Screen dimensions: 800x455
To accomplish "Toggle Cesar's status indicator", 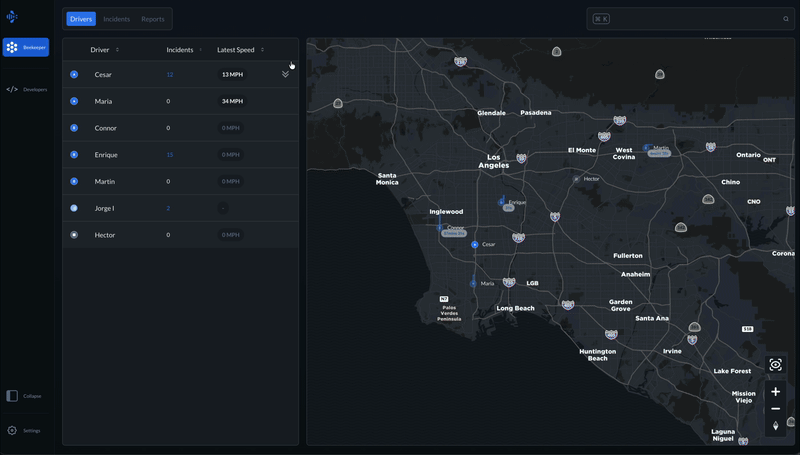I will click(x=74, y=74).
